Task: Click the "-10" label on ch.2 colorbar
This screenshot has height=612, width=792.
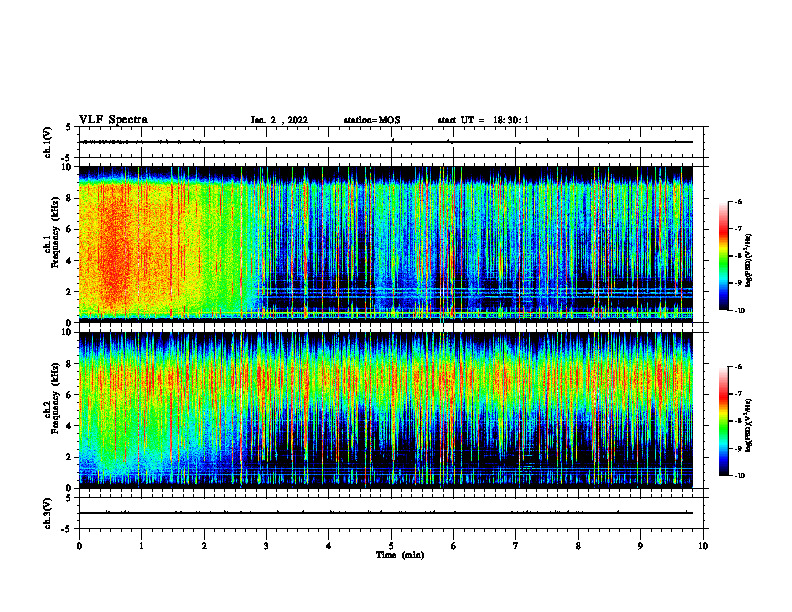Action: pyautogui.click(x=738, y=476)
